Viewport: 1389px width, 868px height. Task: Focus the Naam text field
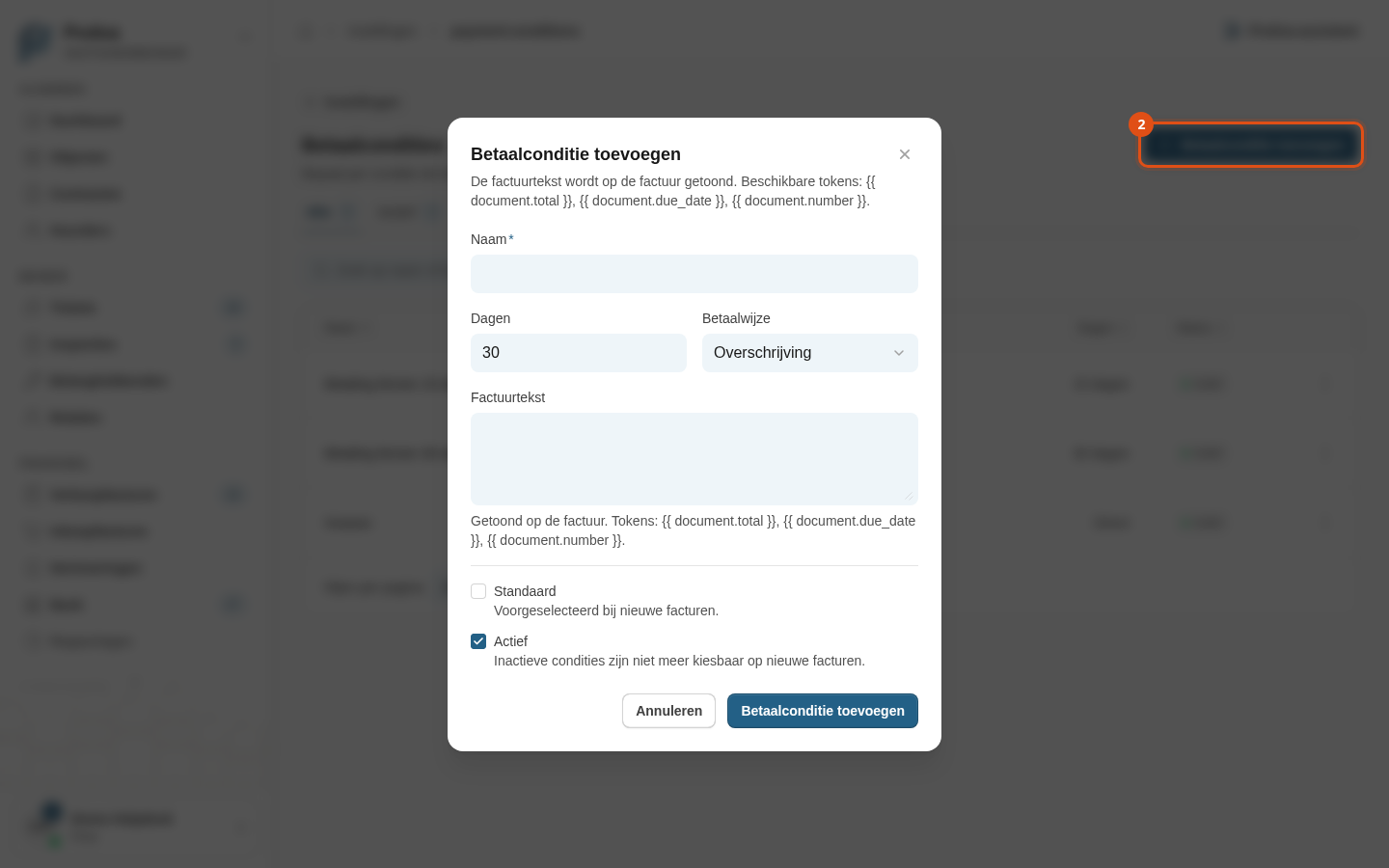coord(694,274)
